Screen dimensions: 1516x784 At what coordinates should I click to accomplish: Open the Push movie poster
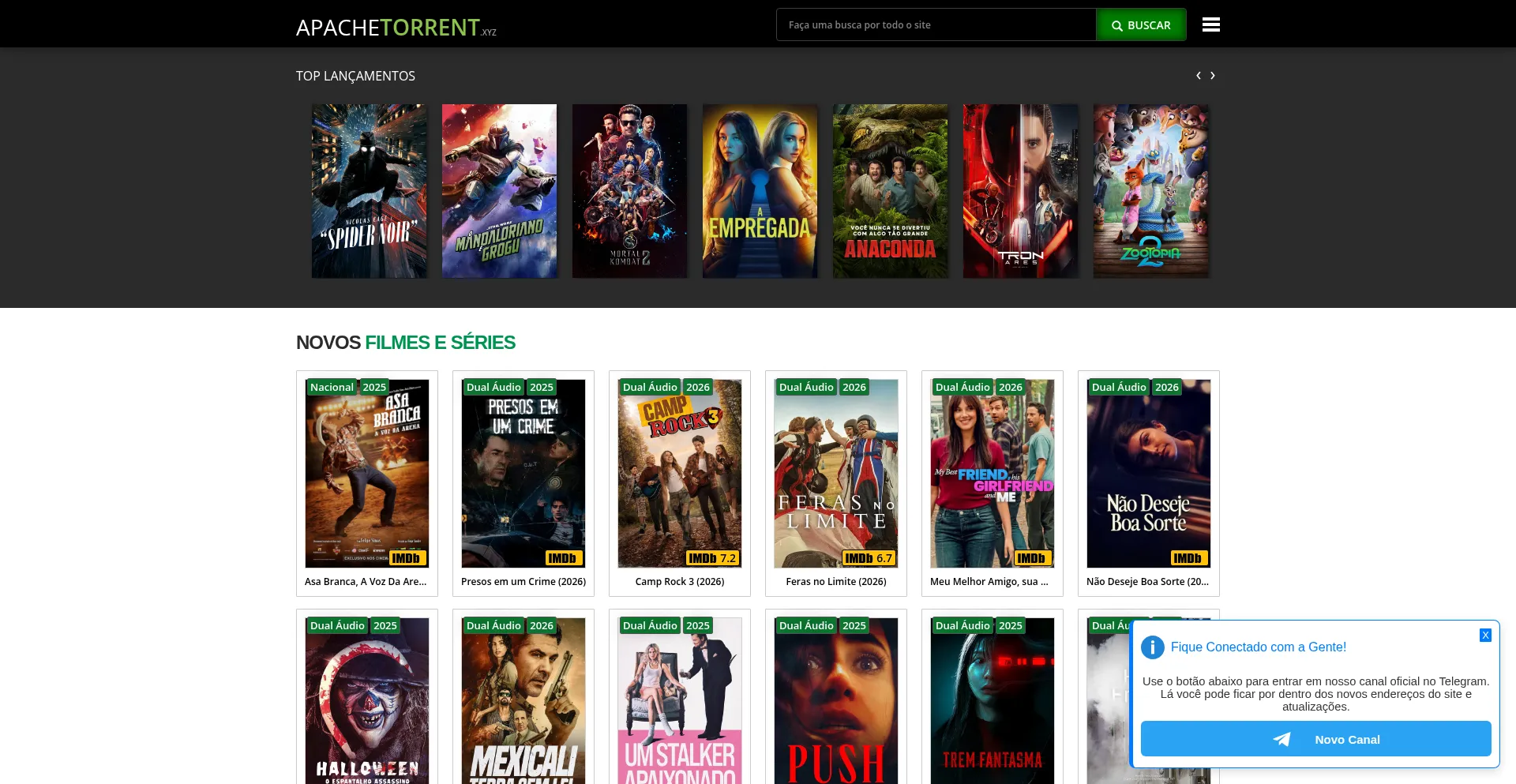836,701
